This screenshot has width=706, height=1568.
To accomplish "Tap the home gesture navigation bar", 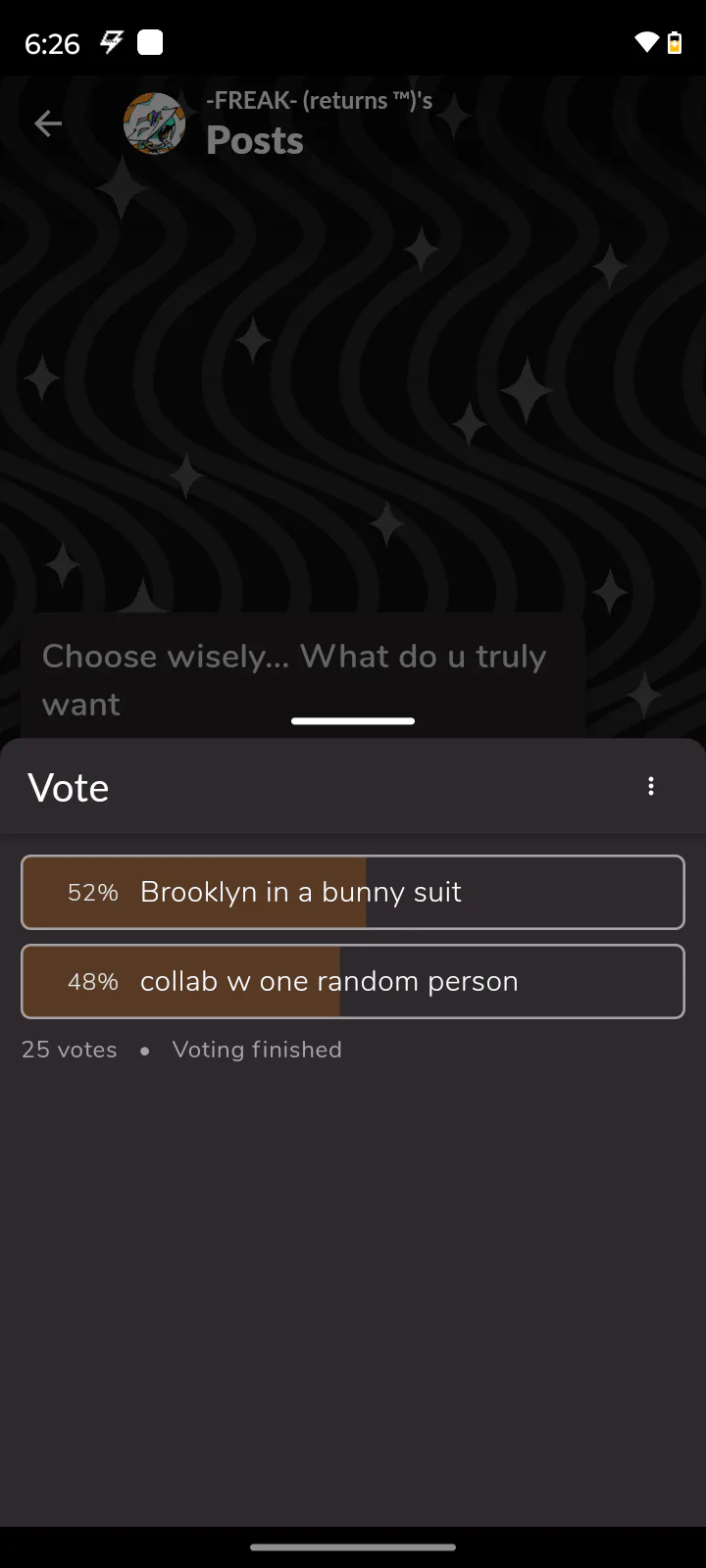I will click(x=353, y=1547).
